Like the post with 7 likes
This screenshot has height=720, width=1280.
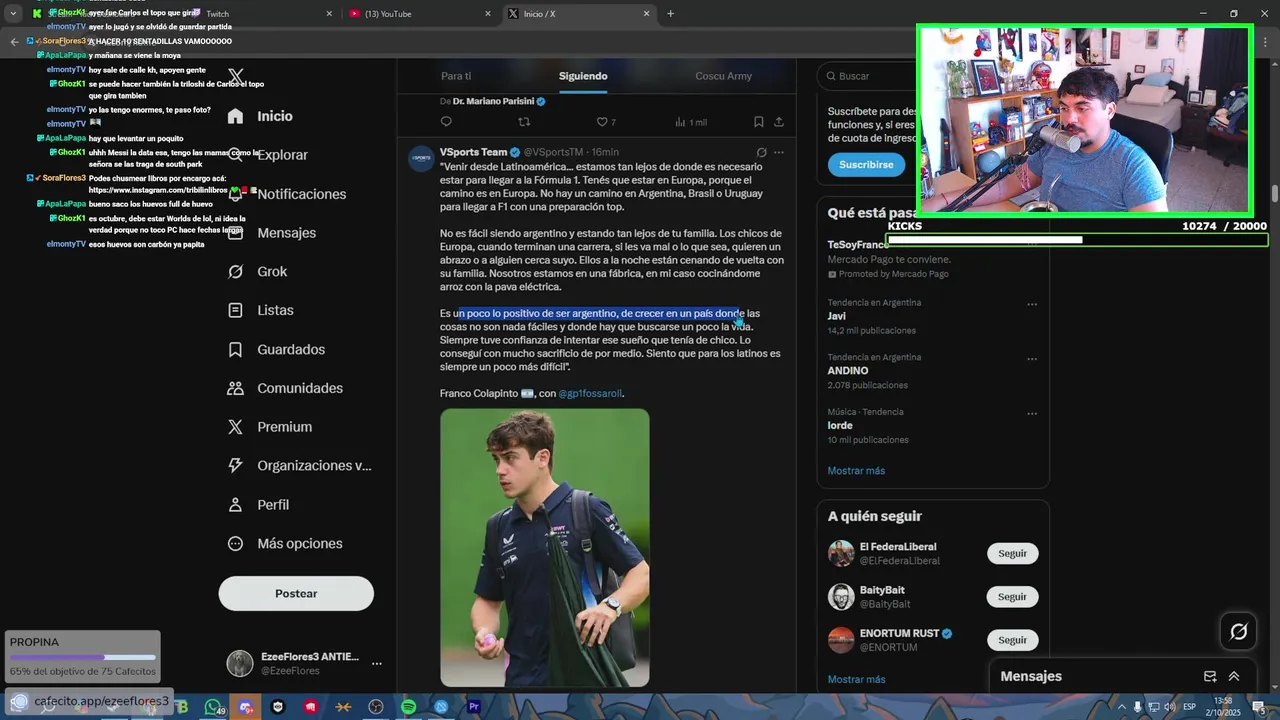pos(606,122)
